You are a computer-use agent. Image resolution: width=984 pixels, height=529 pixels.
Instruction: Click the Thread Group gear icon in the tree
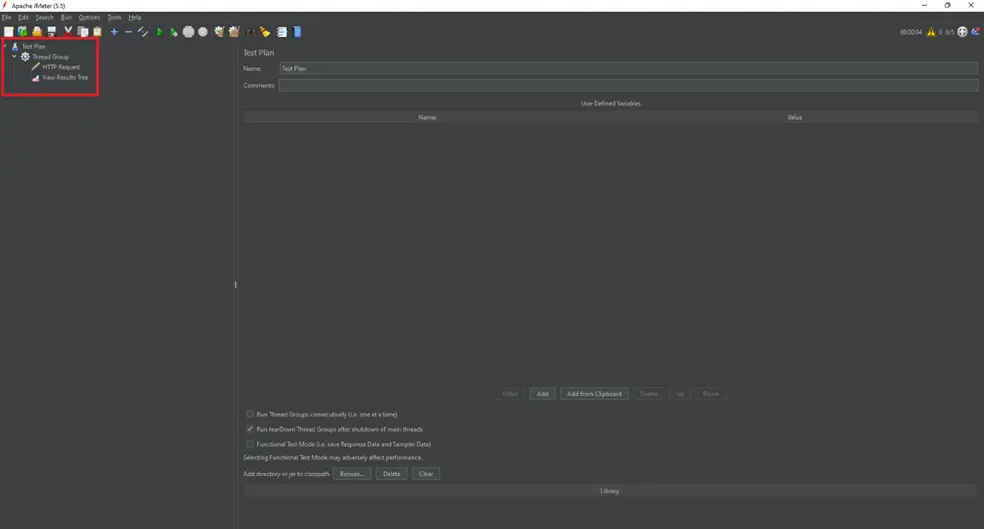pos(25,56)
